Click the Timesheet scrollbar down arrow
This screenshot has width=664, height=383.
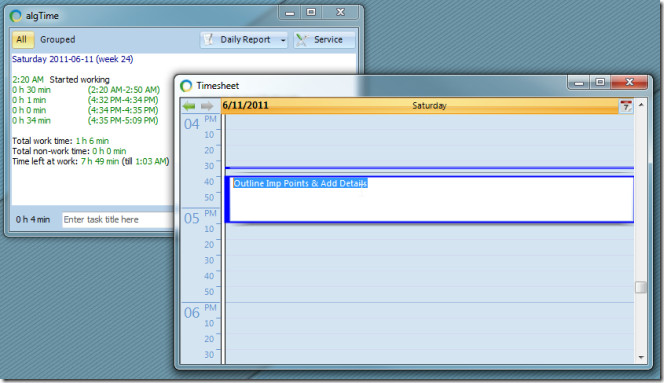pyautogui.click(x=641, y=358)
